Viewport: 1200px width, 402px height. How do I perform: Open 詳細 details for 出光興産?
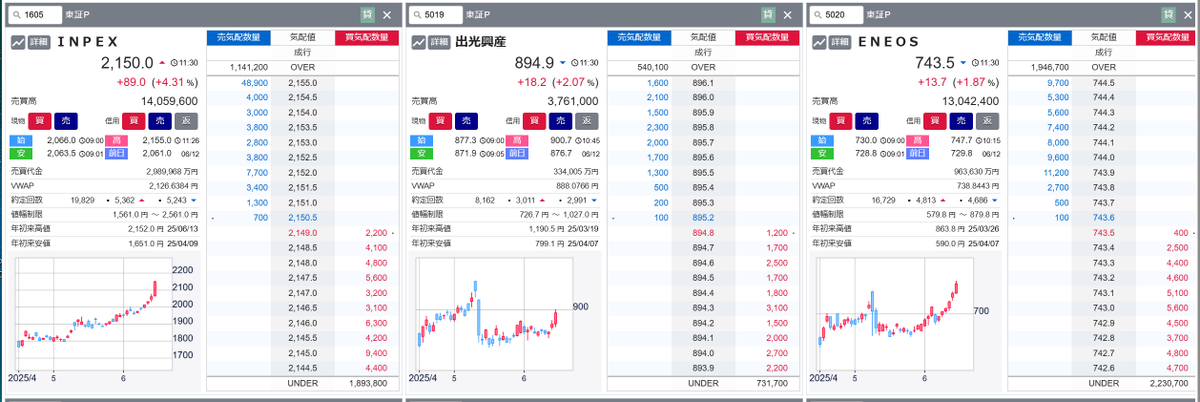pyautogui.click(x=440, y=43)
